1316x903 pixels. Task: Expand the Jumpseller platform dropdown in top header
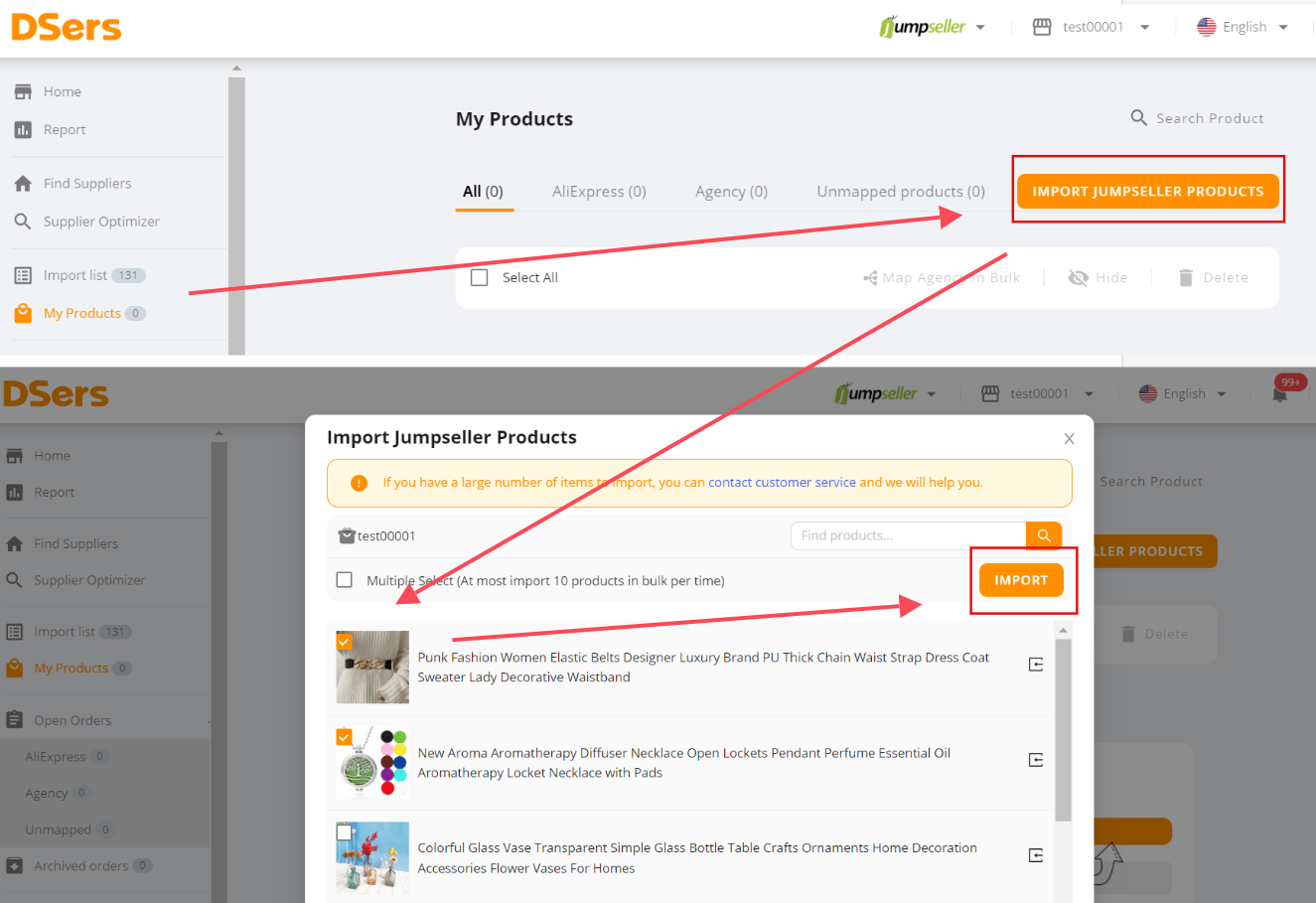pyautogui.click(x=980, y=27)
